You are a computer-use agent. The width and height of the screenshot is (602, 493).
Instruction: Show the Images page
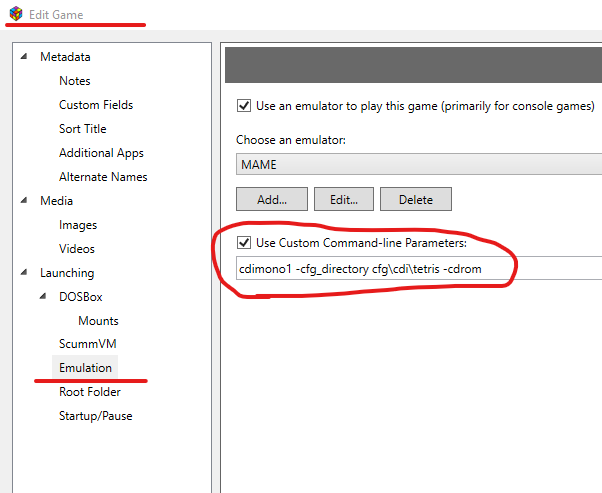click(x=78, y=225)
